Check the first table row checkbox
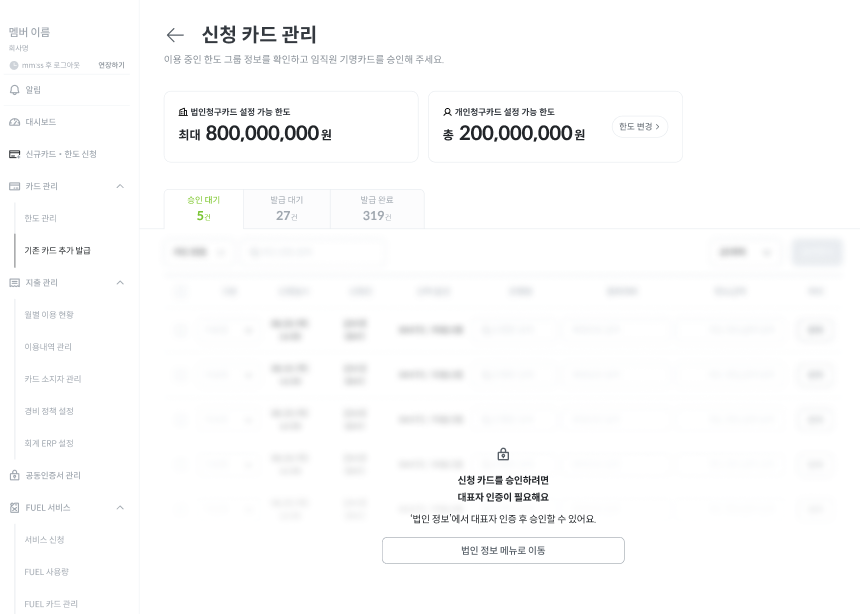Image resolution: width=860 pixels, height=614 pixels. [180, 330]
